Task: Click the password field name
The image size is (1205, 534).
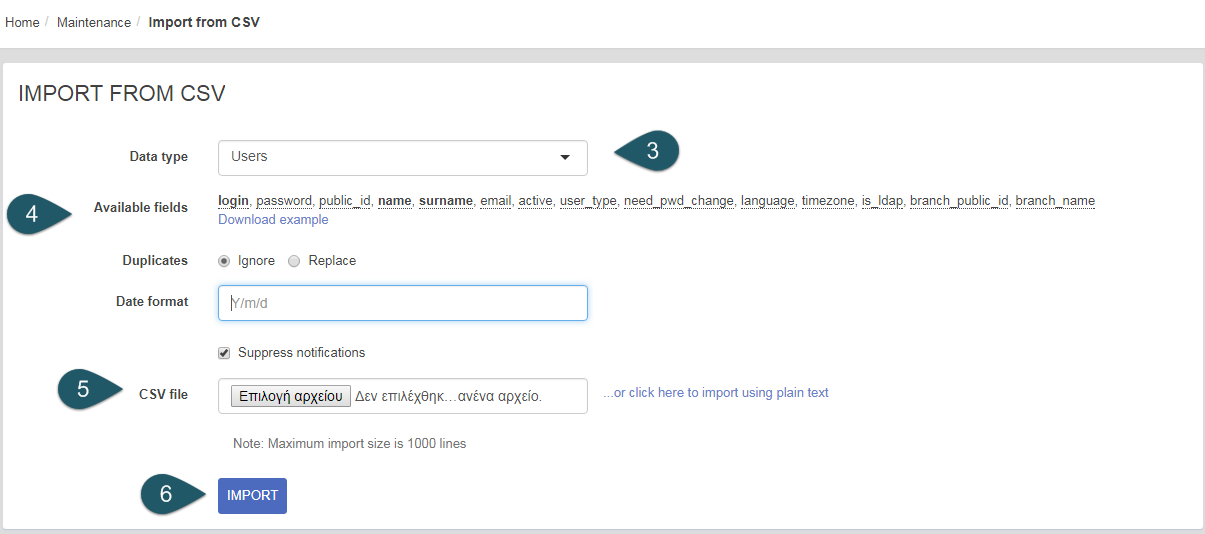Action: pos(284,201)
